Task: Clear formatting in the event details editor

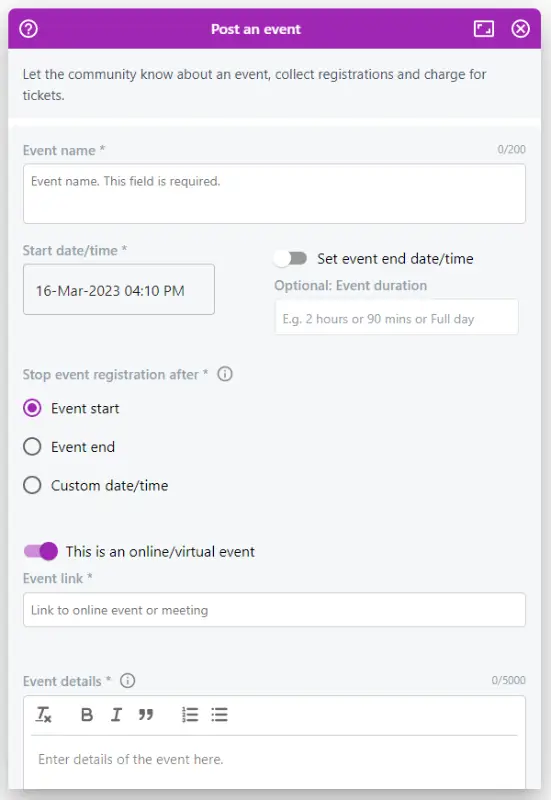Action: [43, 714]
